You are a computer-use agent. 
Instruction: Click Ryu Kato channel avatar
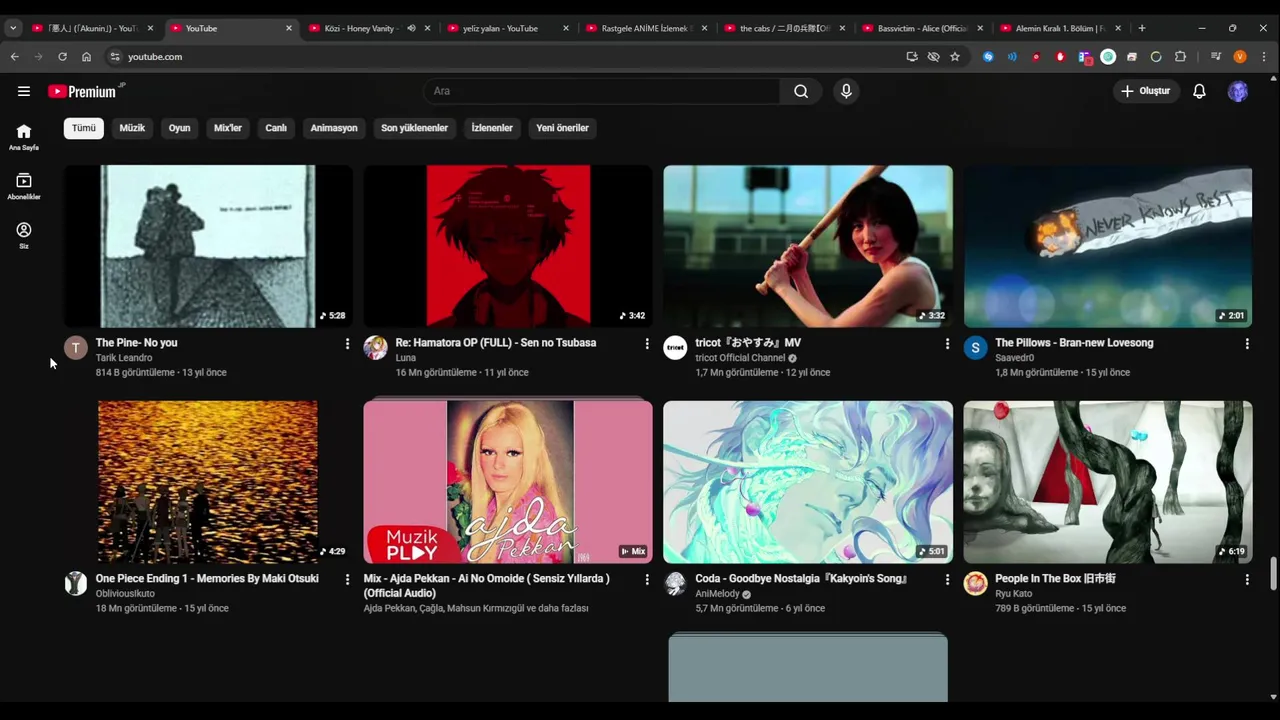click(976, 583)
